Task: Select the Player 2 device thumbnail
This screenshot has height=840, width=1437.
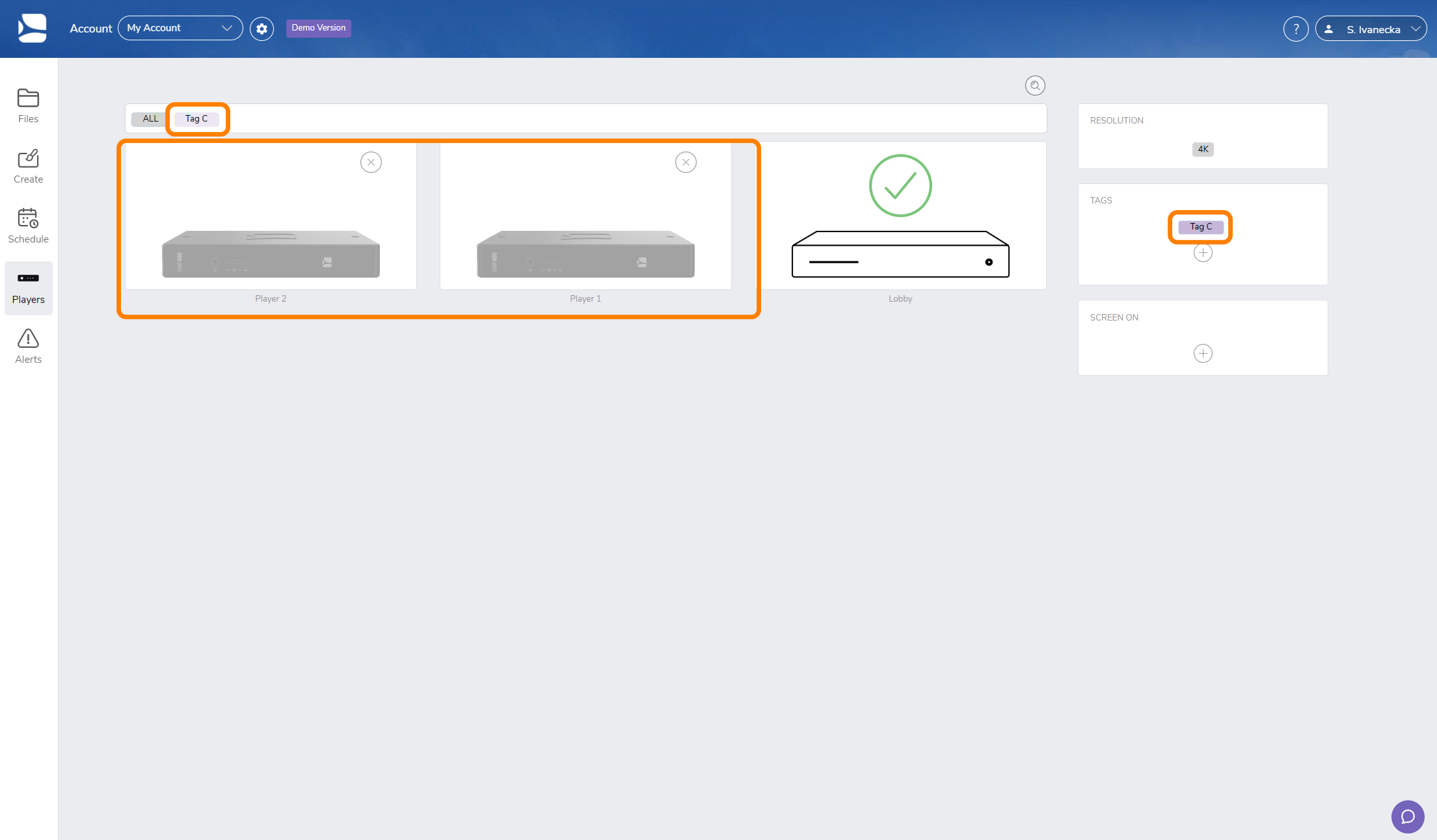Action: coord(271,254)
